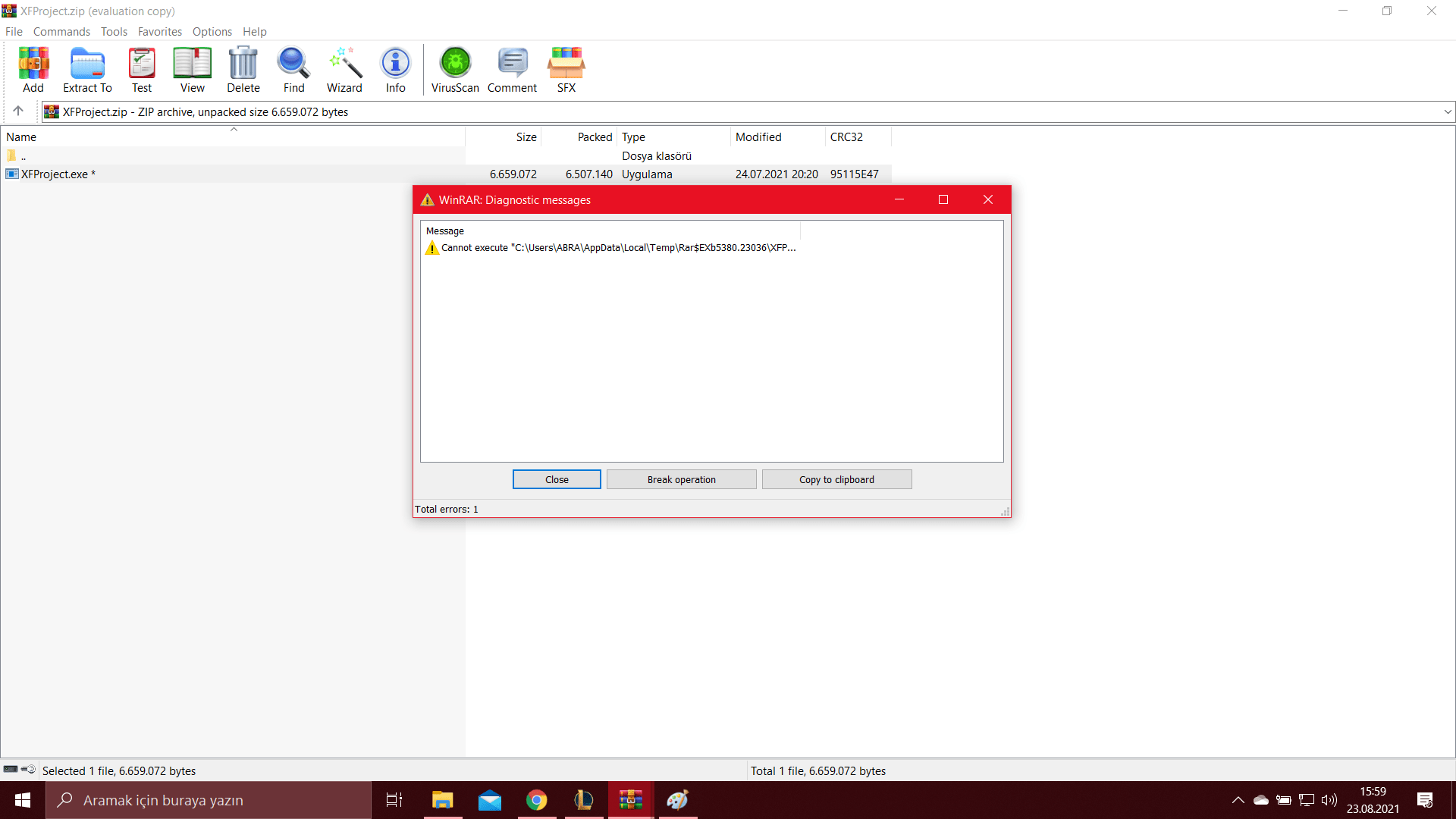Show hidden system tray icons

click(x=1238, y=800)
